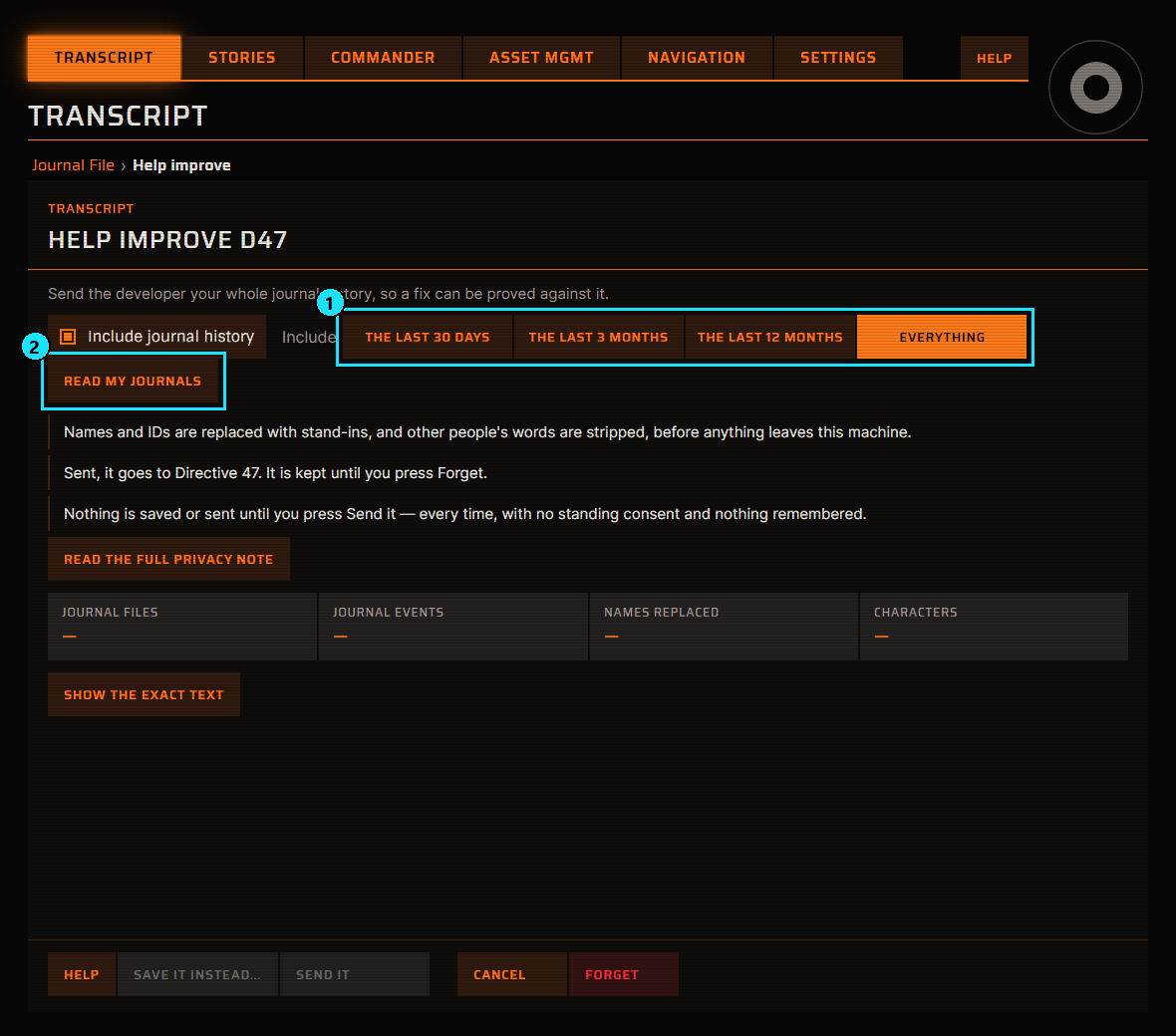Click the line starting 'Names and IDs are replaced'

click(x=487, y=432)
